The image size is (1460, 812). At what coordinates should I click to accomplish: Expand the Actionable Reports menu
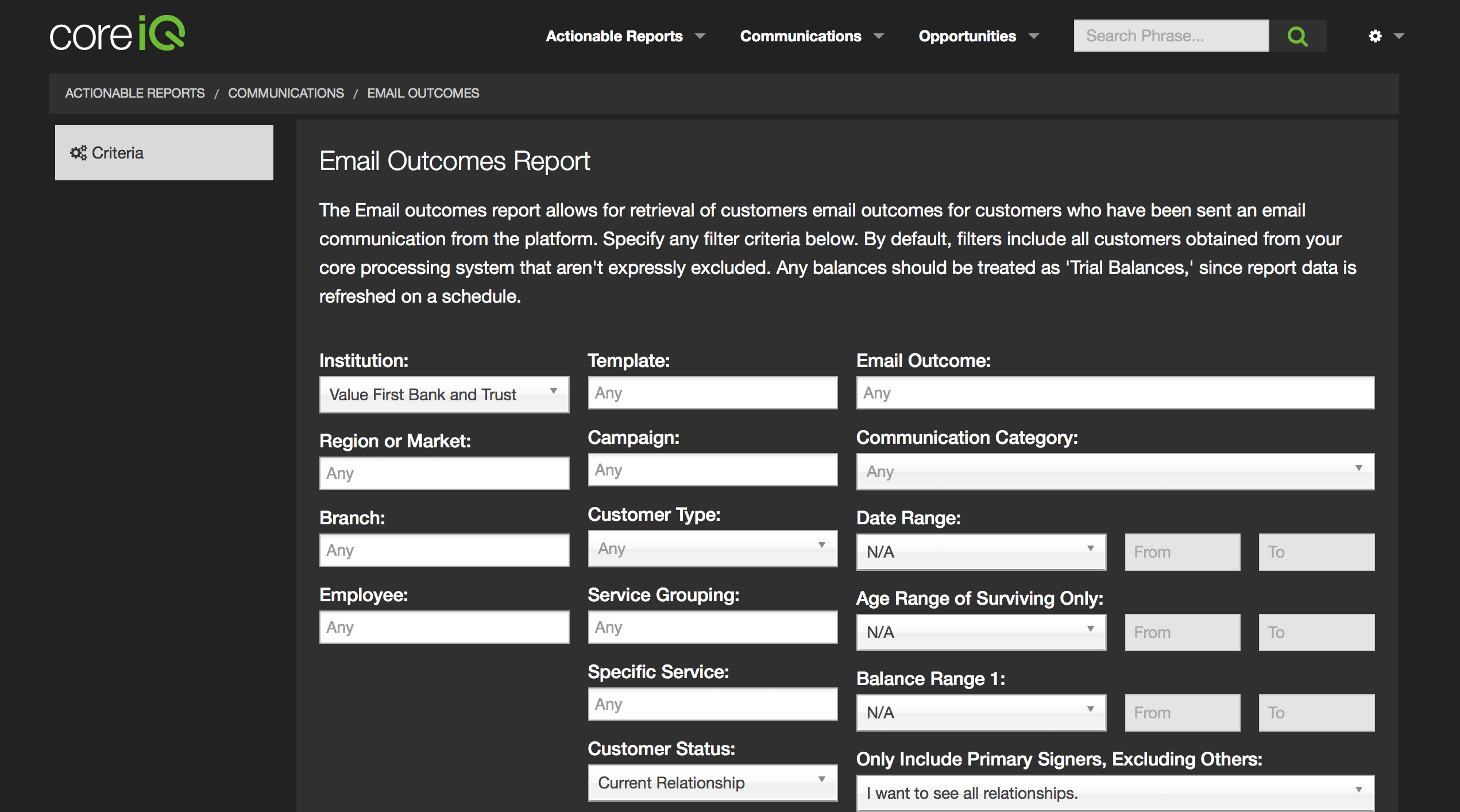pos(625,36)
